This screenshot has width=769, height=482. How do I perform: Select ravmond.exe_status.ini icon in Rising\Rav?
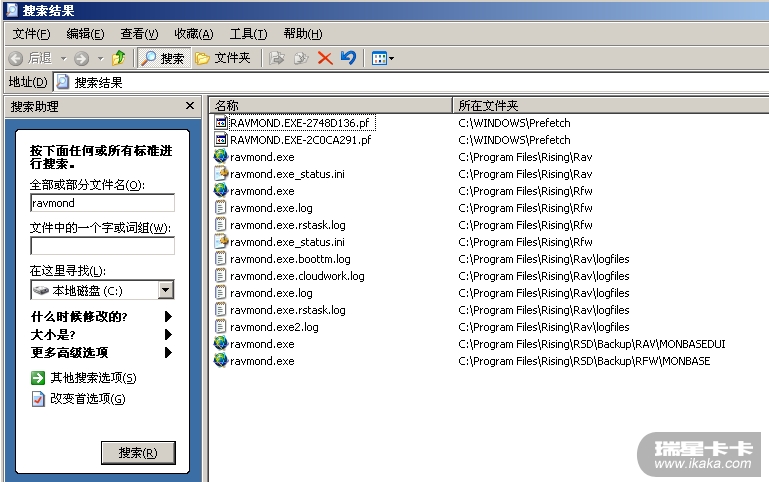221,174
